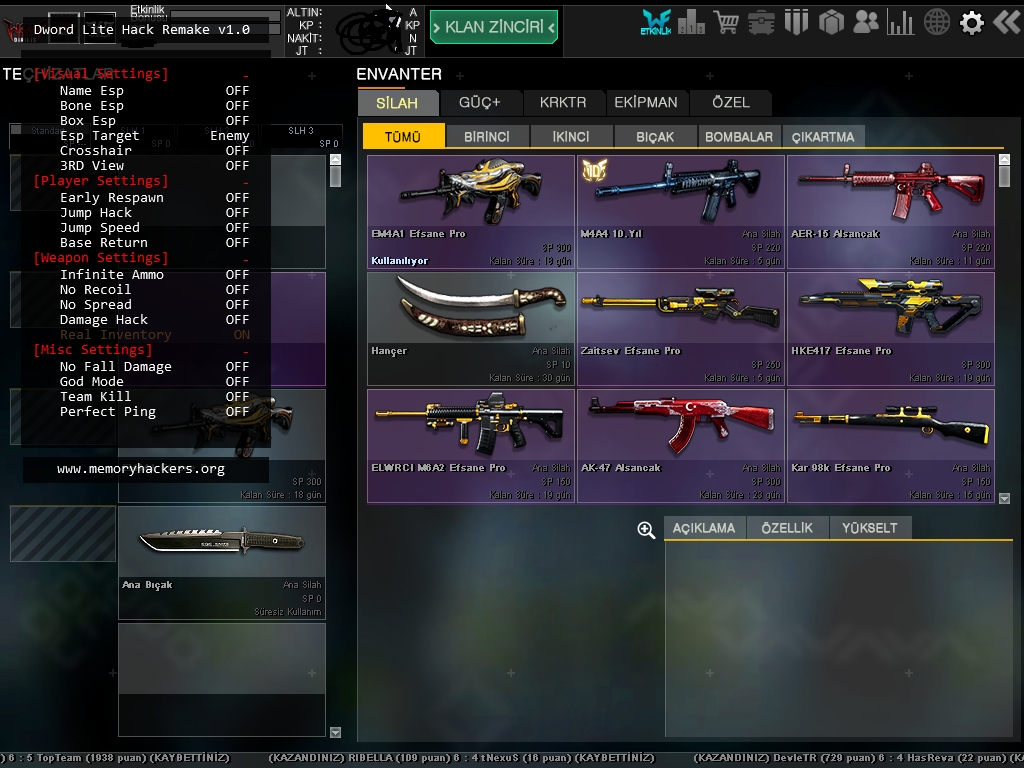This screenshot has height=768, width=1024.
Task: Toggle Team Kill option
Action: 154,397
